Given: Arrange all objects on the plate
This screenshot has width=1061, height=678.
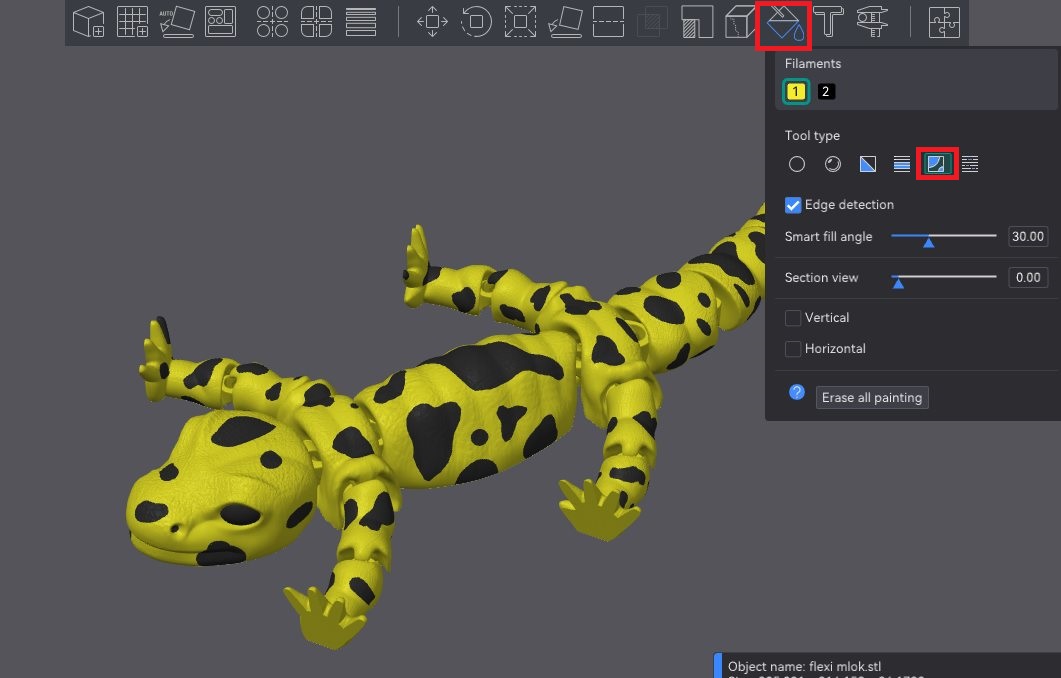Looking at the screenshot, I should coord(221,21).
